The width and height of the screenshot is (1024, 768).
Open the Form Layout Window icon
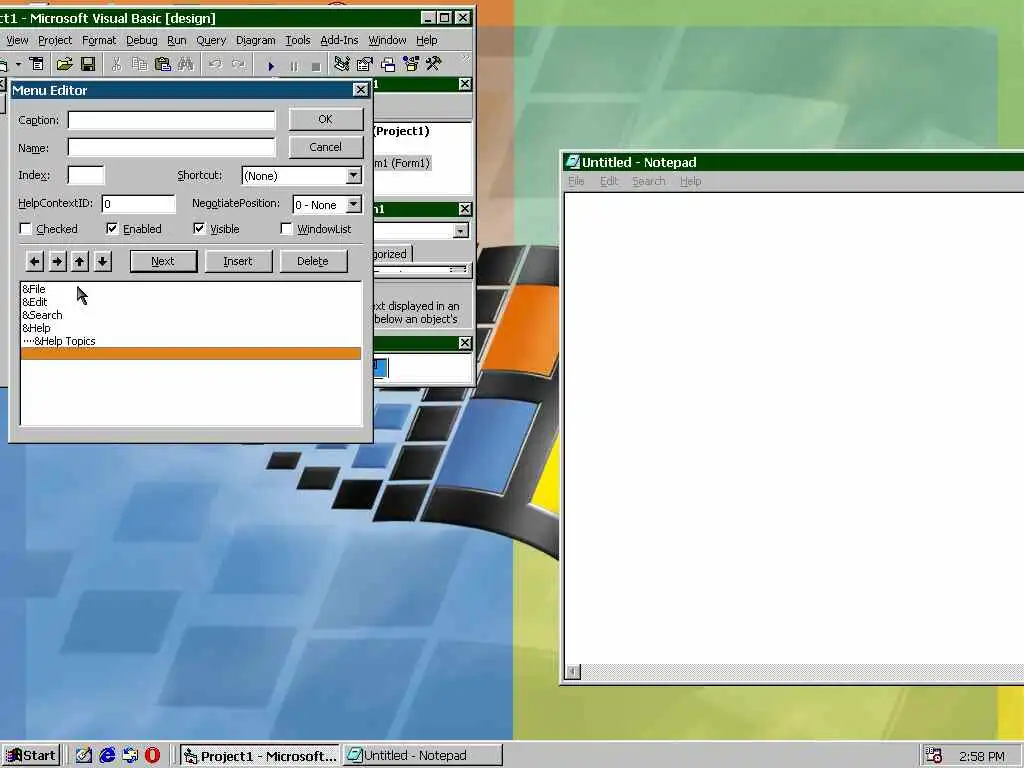[x=388, y=64]
